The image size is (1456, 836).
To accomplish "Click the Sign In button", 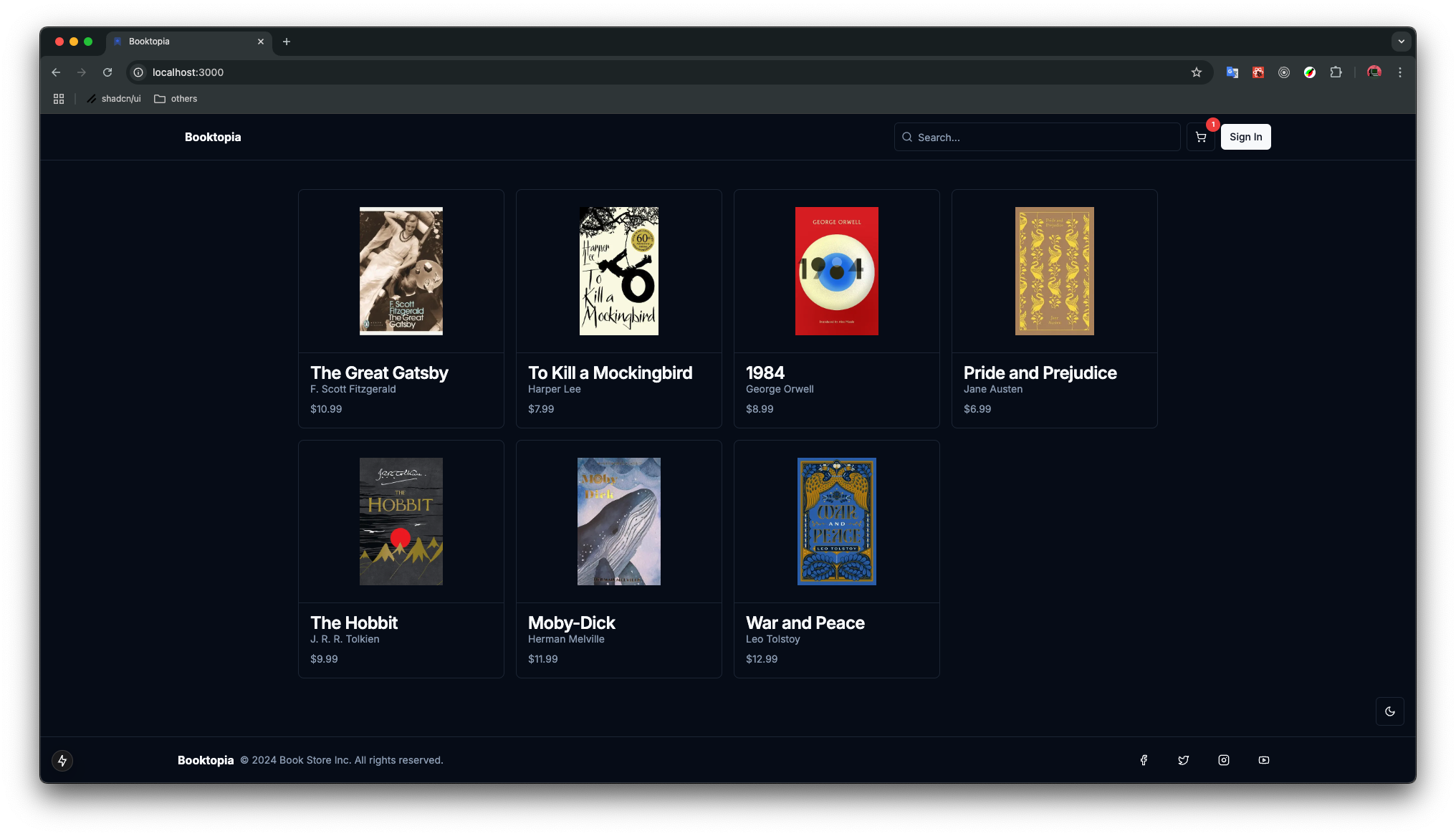I will 1245,137.
